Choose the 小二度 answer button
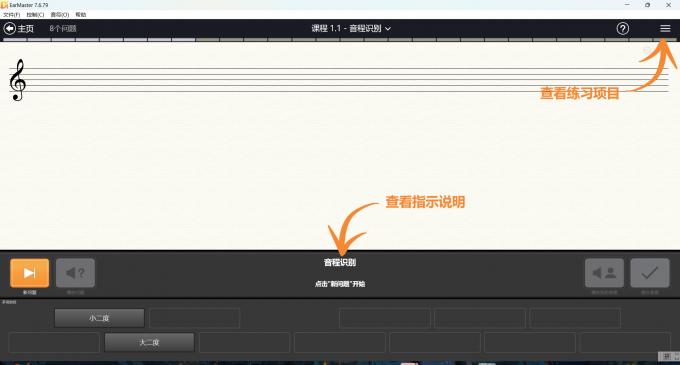Viewport: 680px width, 365px height. tap(99, 318)
